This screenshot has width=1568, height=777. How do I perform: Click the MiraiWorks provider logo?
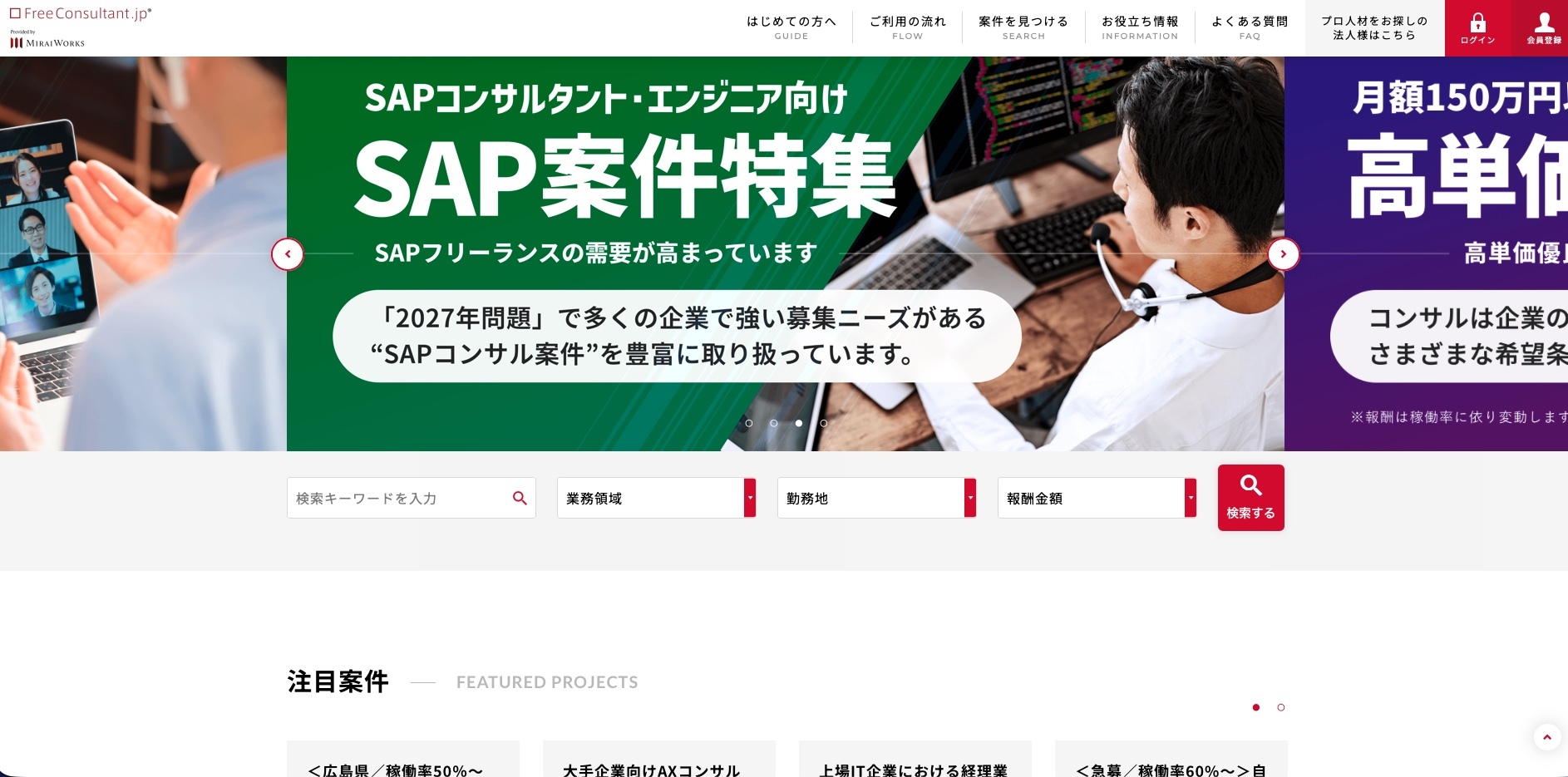pyautogui.click(x=47, y=41)
